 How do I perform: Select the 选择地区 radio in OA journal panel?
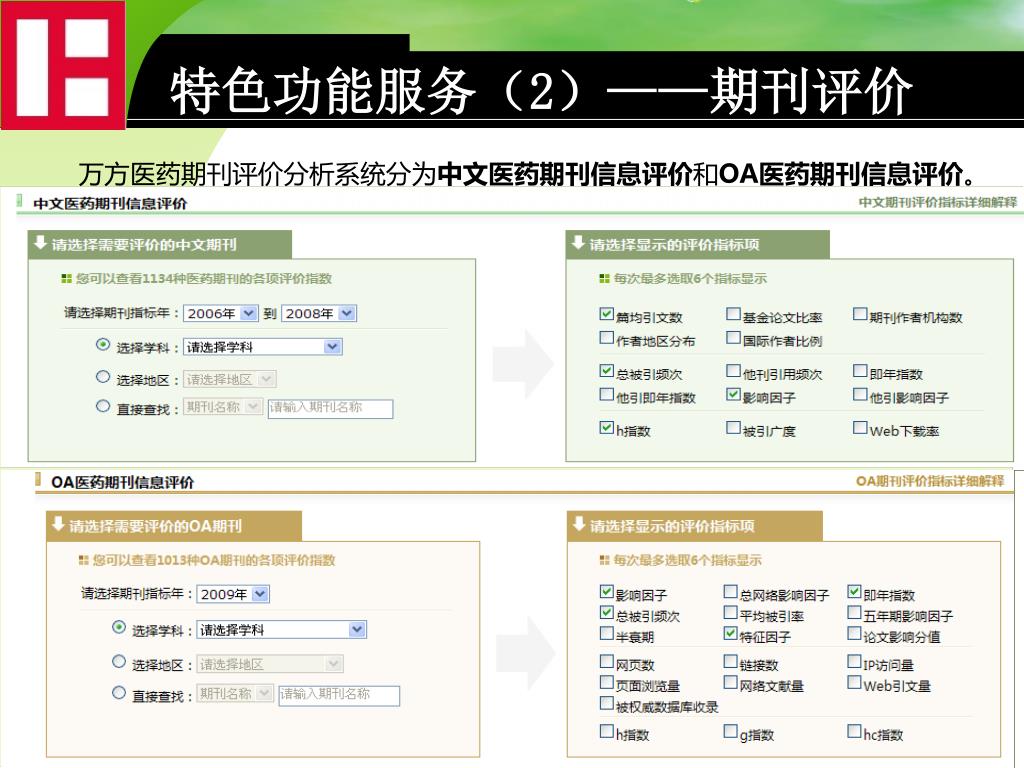click(119, 662)
